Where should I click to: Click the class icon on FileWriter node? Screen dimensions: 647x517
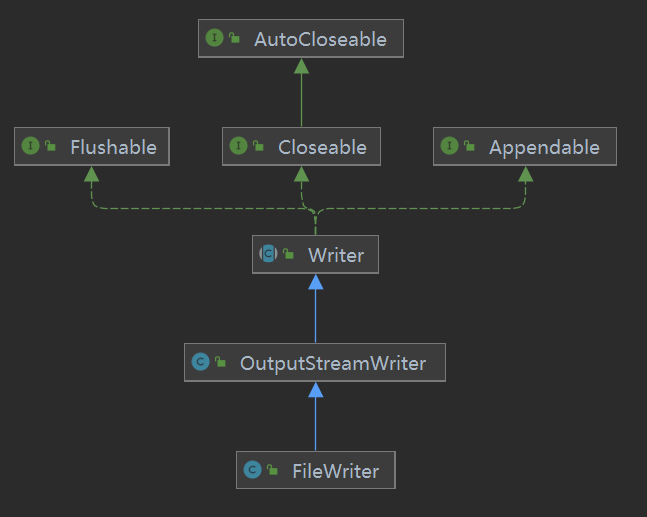(x=253, y=470)
